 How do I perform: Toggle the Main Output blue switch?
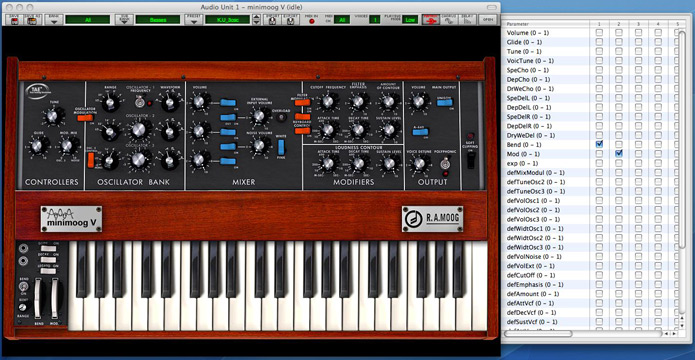point(444,102)
